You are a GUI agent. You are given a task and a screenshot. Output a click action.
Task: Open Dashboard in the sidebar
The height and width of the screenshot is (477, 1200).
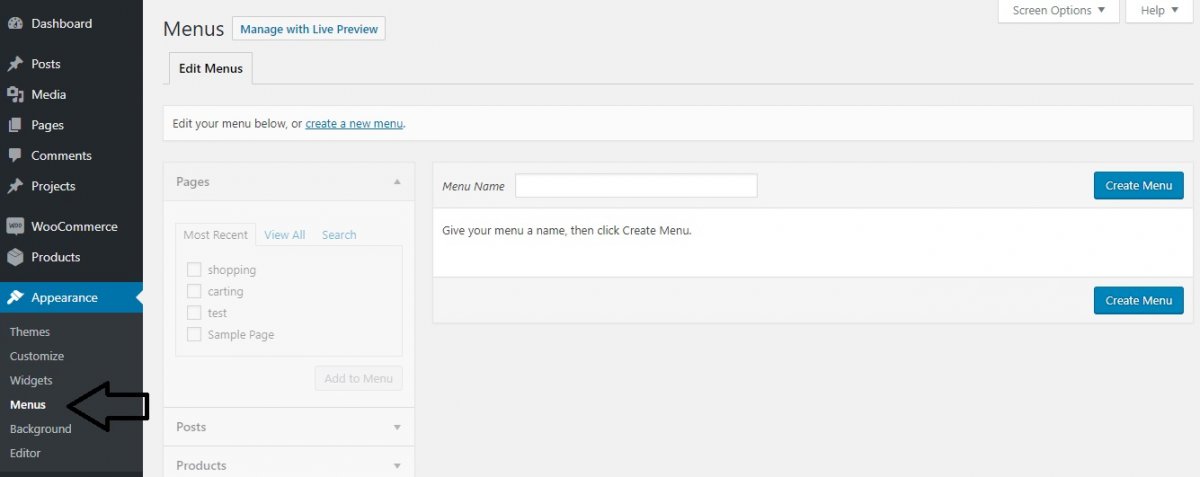point(62,24)
